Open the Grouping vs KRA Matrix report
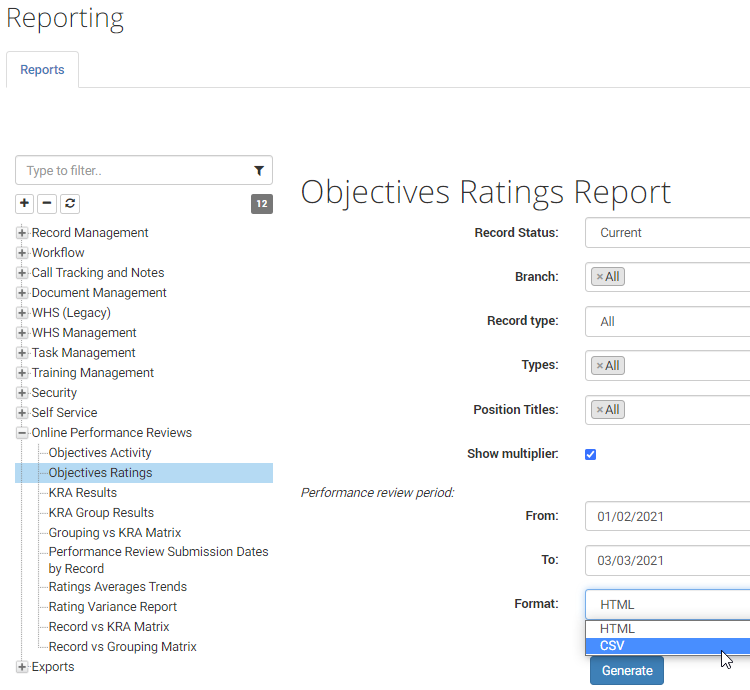Screen dimensions: 750x690 click(x=115, y=533)
